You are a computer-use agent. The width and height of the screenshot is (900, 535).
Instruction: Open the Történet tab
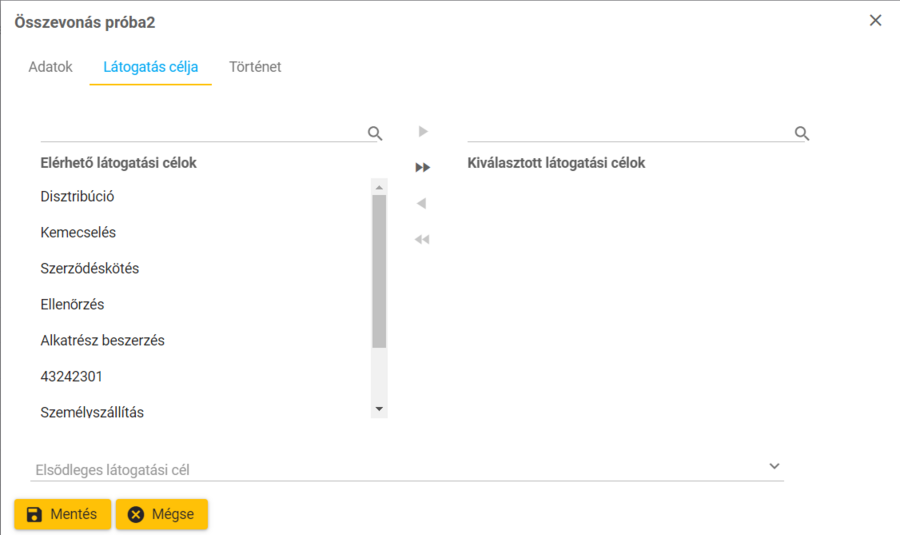(x=255, y=67)
